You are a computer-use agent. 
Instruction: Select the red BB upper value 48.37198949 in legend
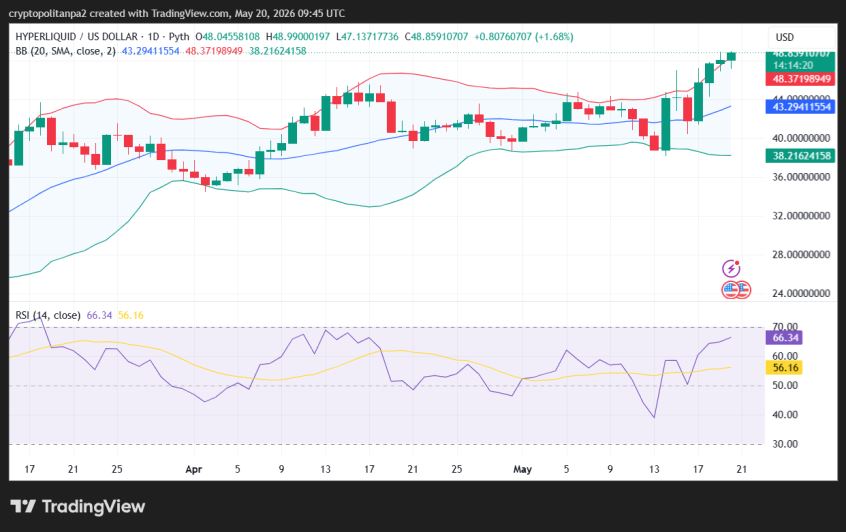pyautogui.click(x=214, y=51)
